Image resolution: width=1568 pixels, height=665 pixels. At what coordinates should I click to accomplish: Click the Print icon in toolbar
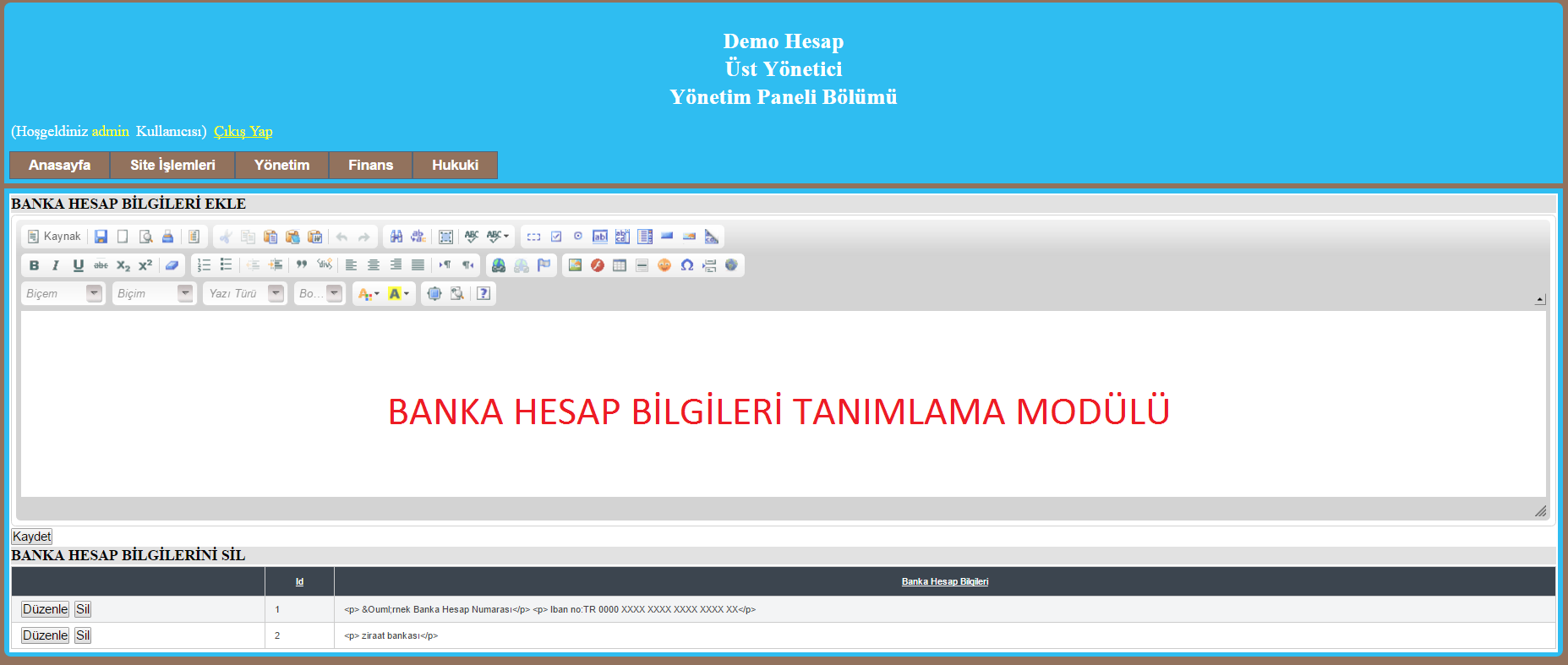(167, 237)
